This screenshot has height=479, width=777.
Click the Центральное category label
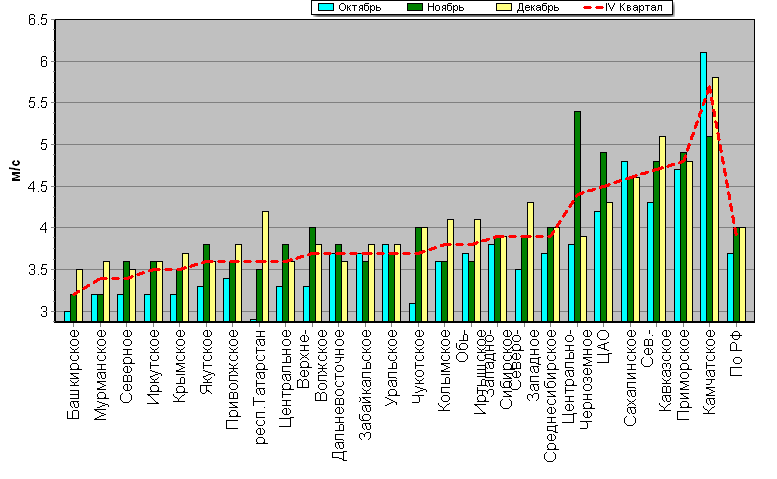pyautogui.click(x=286, y=378)
